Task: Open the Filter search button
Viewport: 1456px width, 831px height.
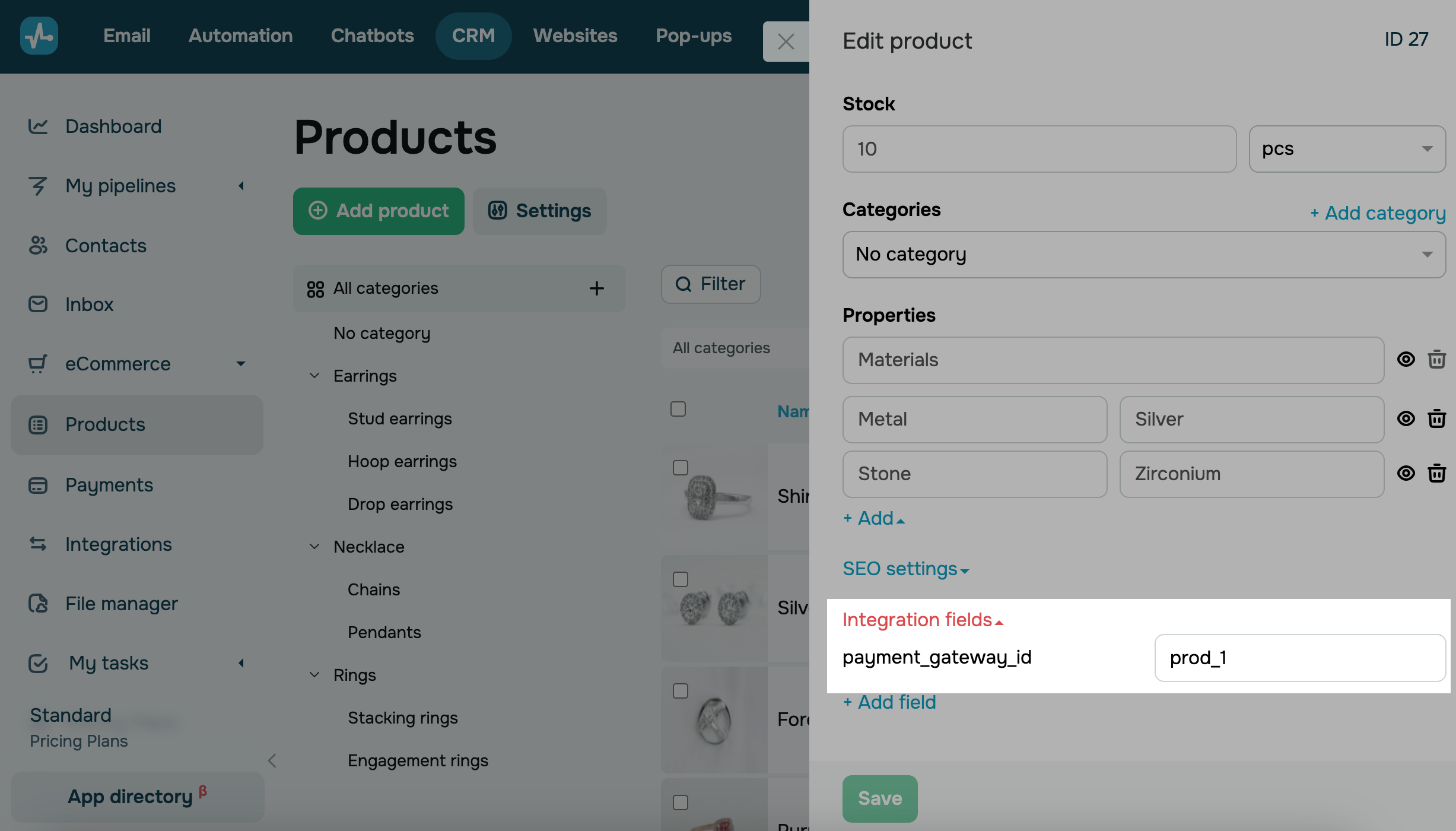Action: pyautogui.click(x=710, y=284)
